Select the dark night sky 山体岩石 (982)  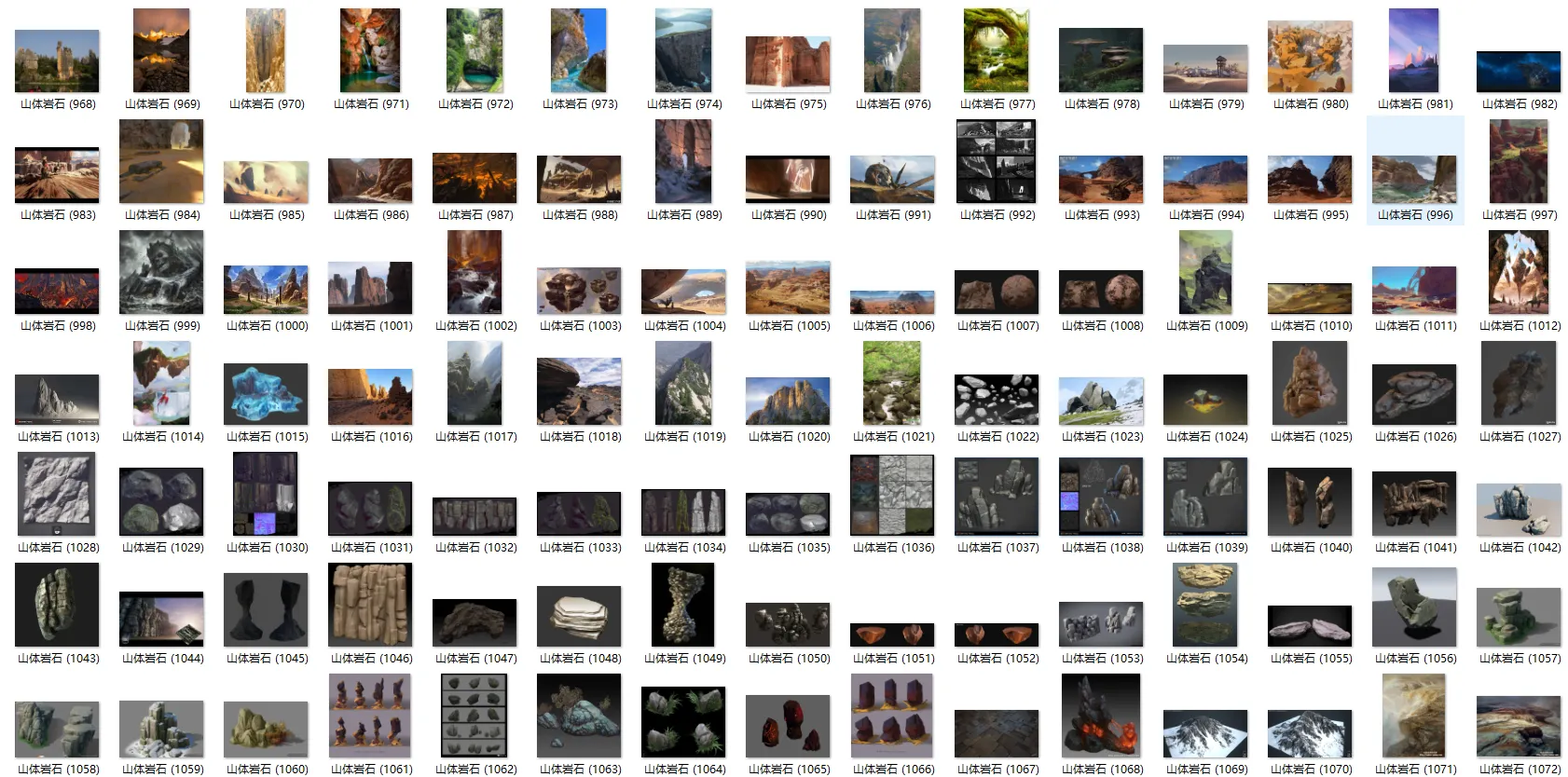1519,72
